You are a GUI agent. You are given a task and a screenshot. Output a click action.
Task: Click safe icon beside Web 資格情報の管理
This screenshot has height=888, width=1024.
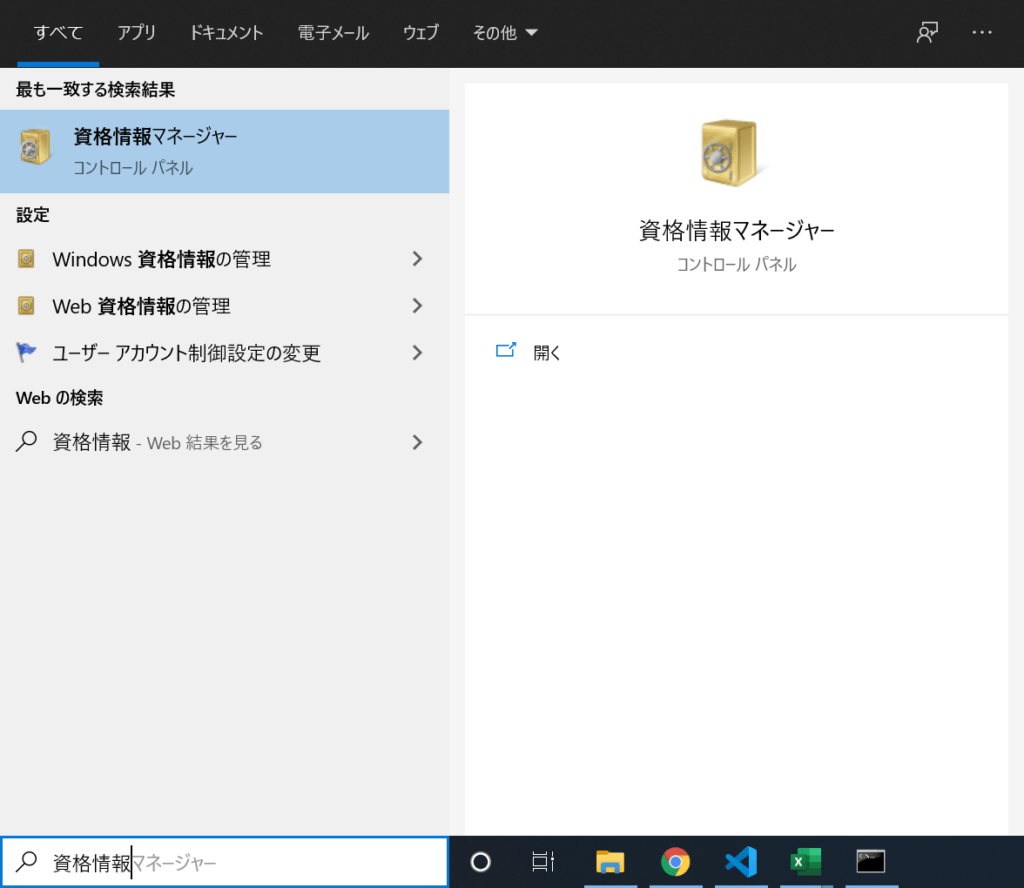pos(26,306)
